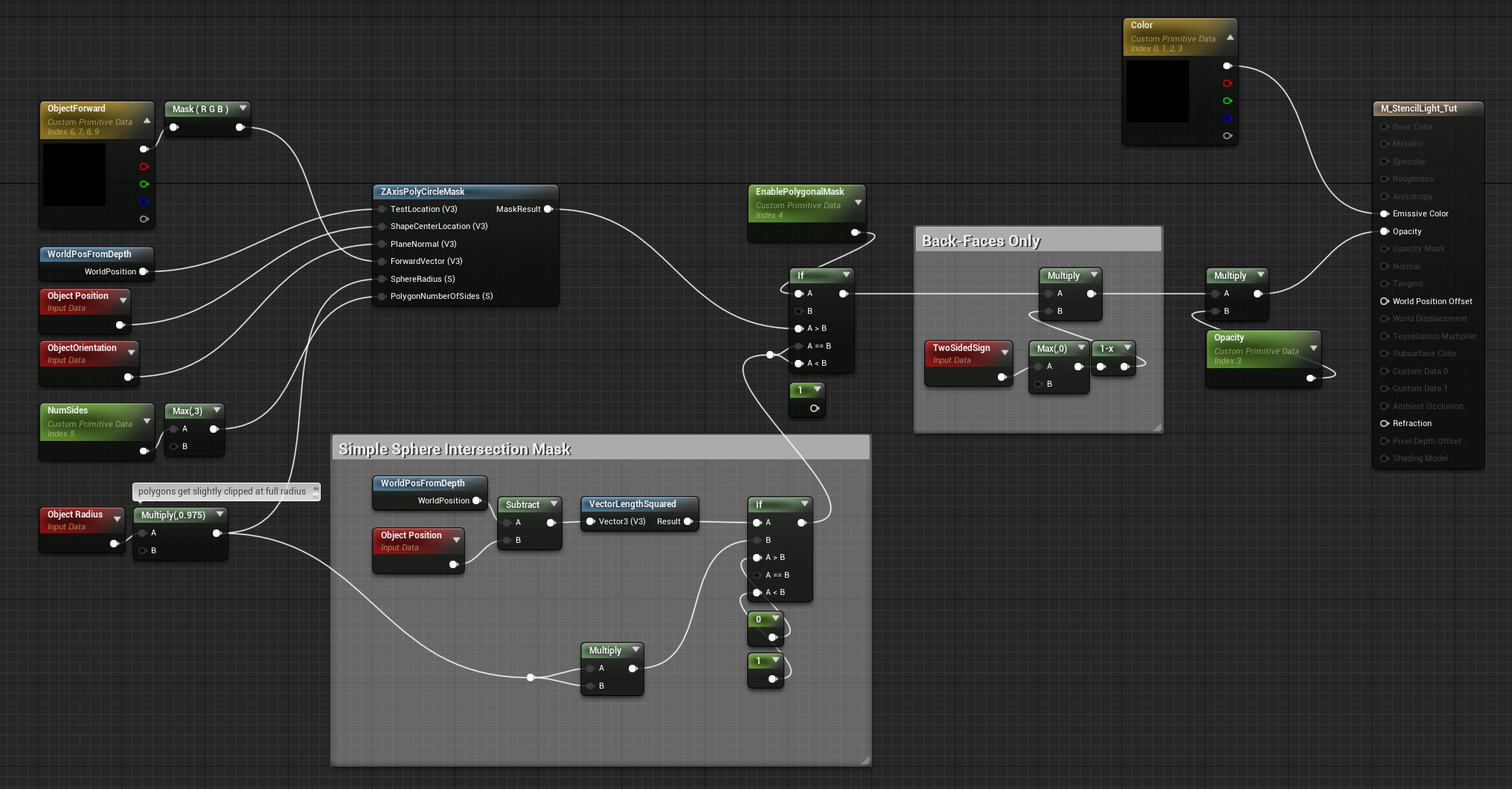
Task: Click the green G output pin on ObjectForward node
Action: click(x=144, y=184)
